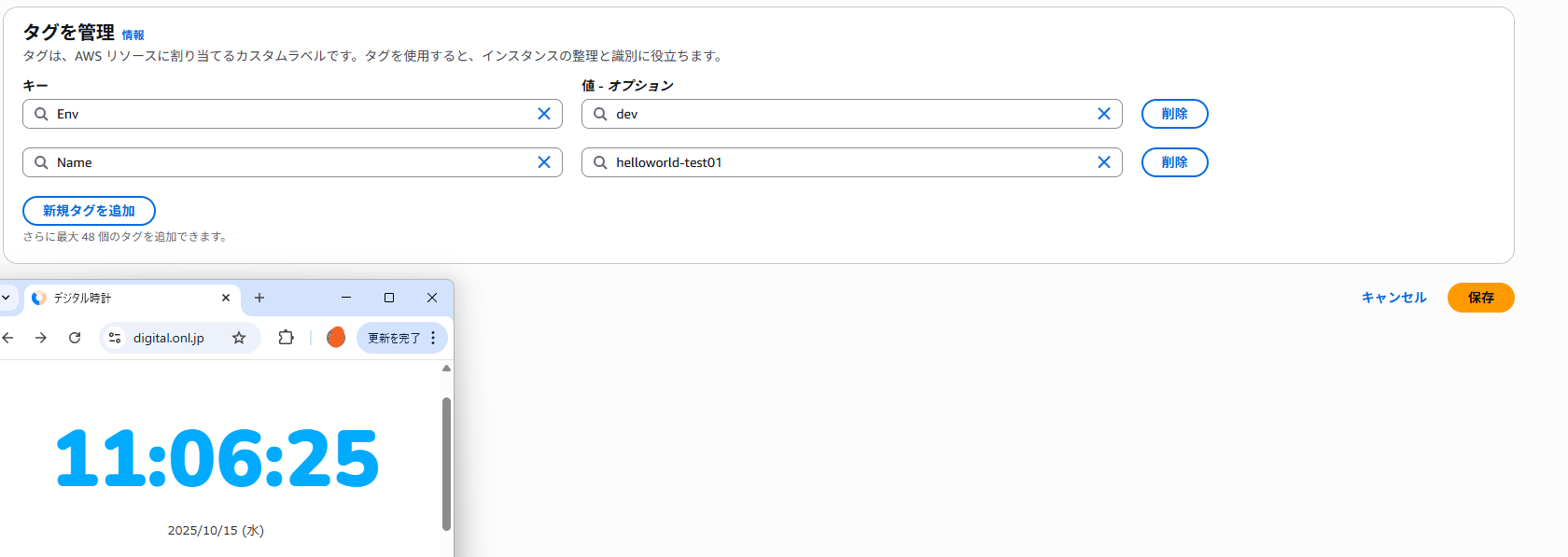Maximize the clock browser window

click(389, 298)
